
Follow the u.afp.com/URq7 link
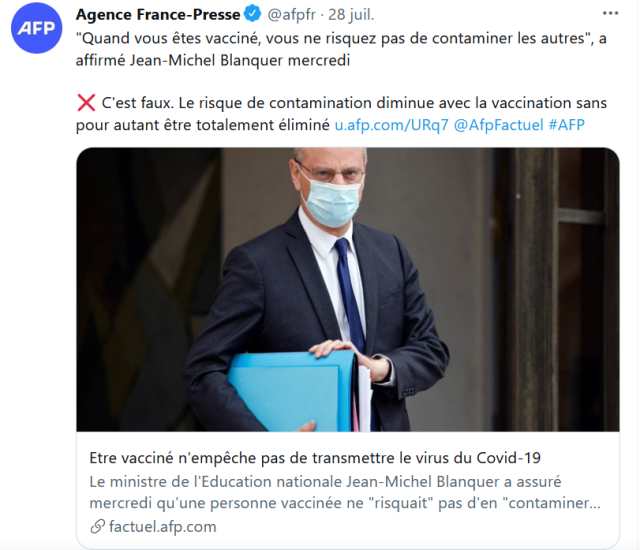coord(391,124)
